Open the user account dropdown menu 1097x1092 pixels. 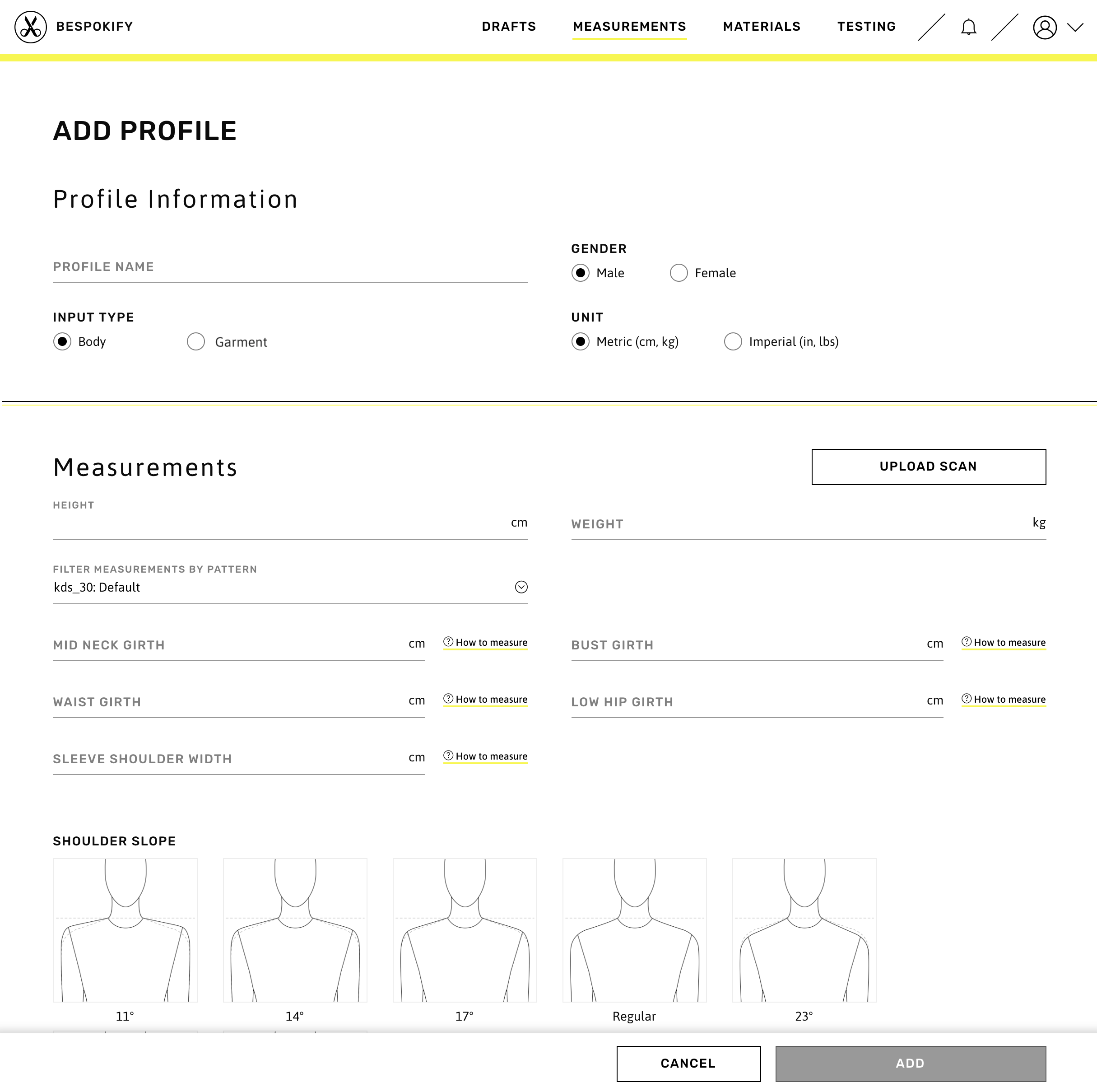click(x=1056, y=27)
